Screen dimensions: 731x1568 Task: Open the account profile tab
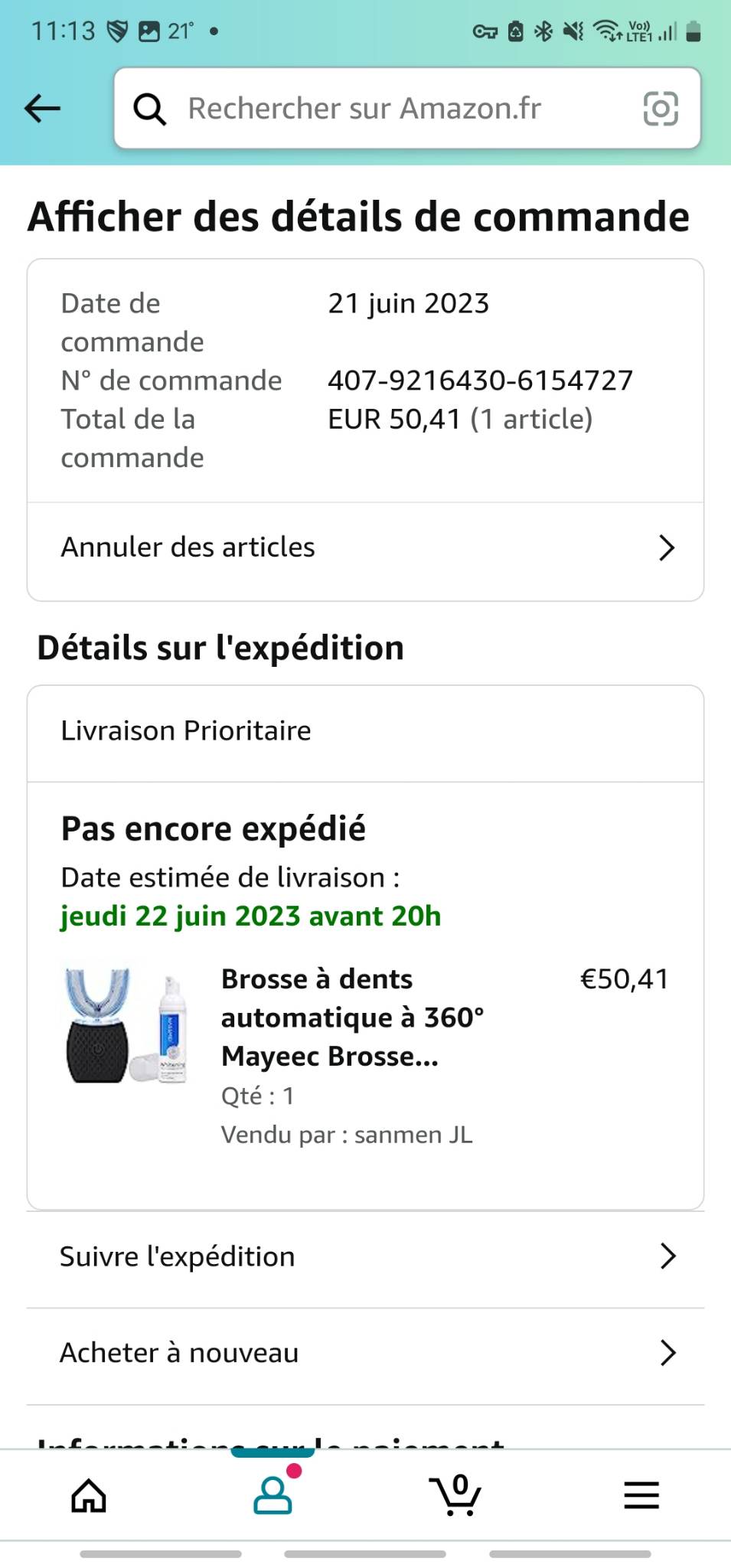pos(272,1495)
